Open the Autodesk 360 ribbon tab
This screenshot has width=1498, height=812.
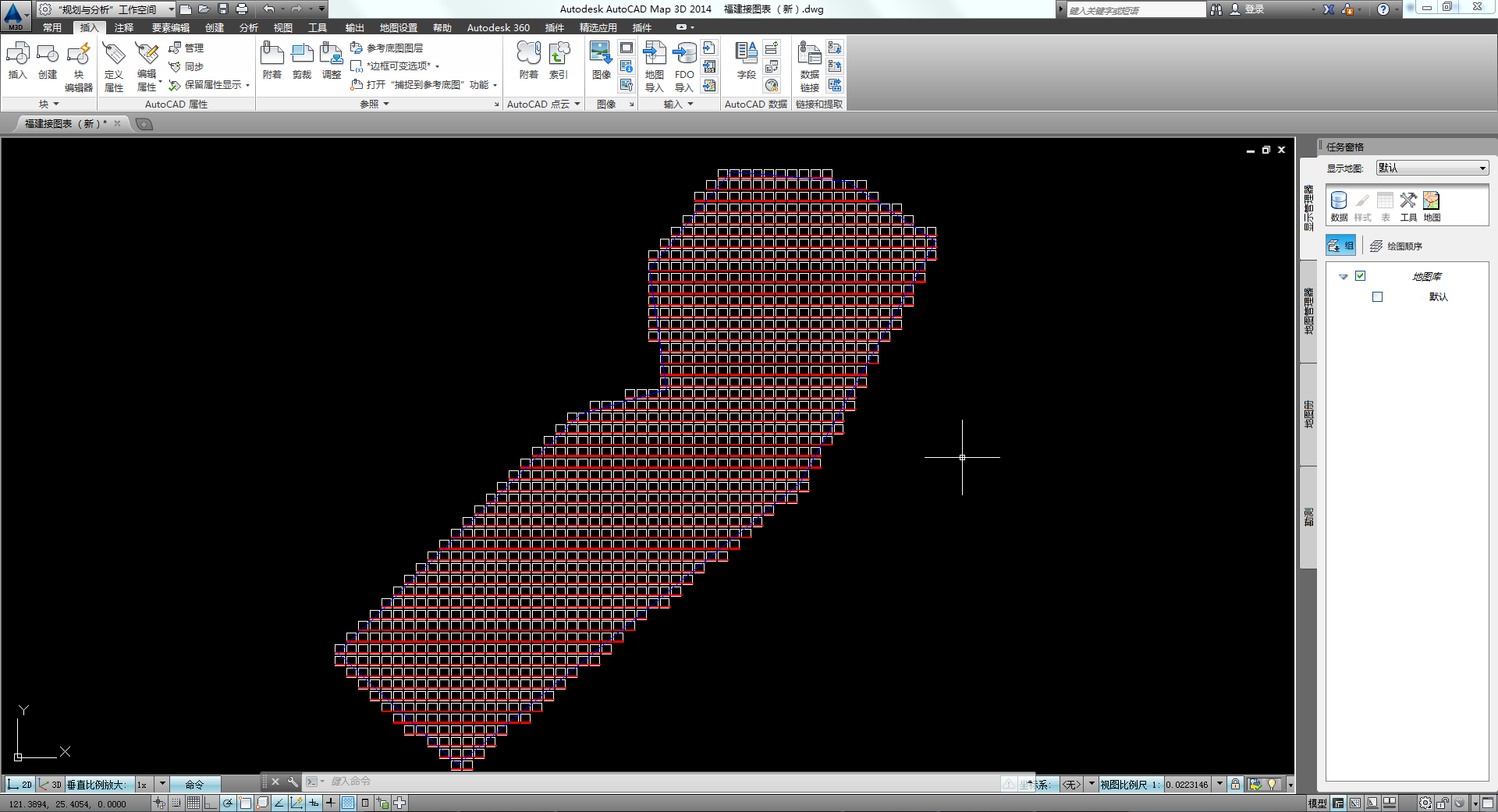click(499, 27)
